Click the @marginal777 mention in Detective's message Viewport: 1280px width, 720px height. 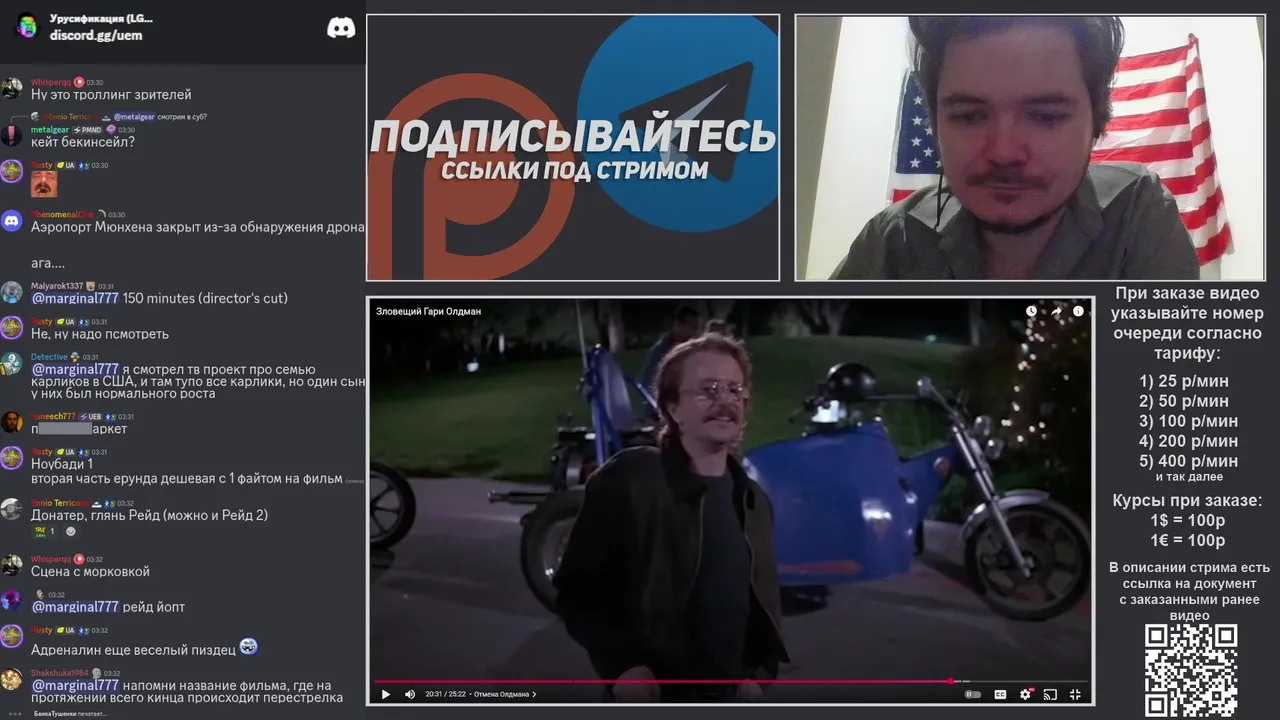(75, 369)
